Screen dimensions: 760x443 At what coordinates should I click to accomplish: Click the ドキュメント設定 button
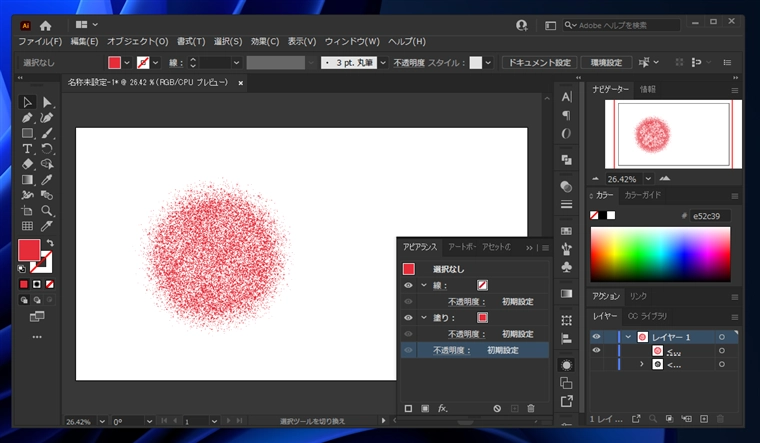click(x=539, y=63)
